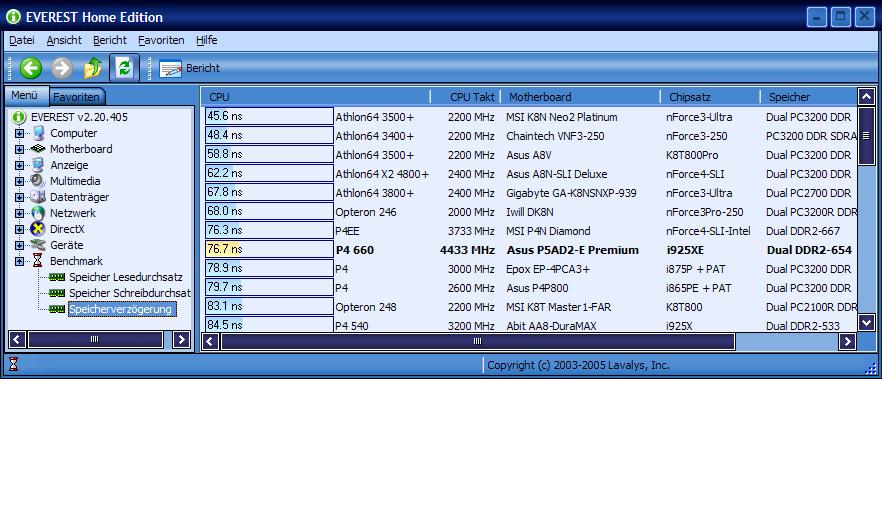Open the Bericht menu

[110, 40]
